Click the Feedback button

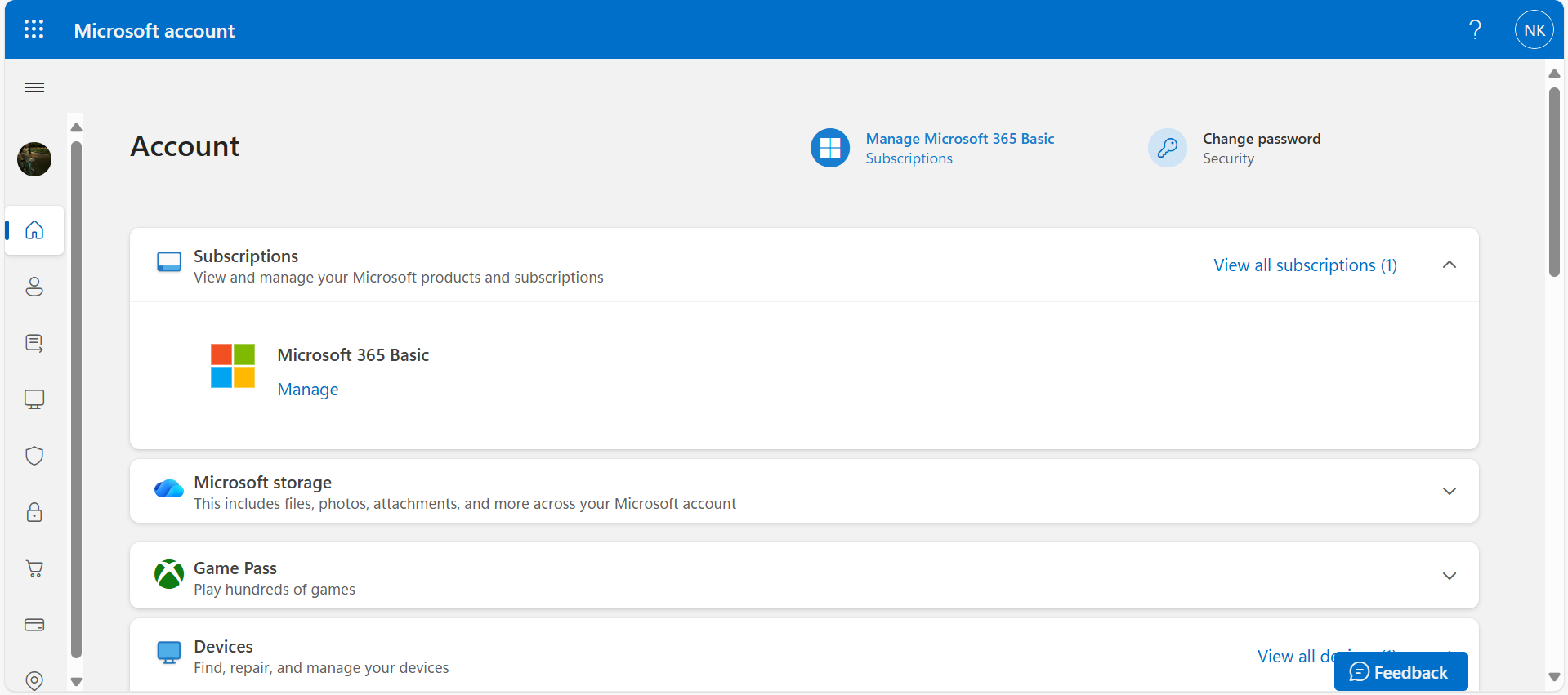coord(1400,672)
